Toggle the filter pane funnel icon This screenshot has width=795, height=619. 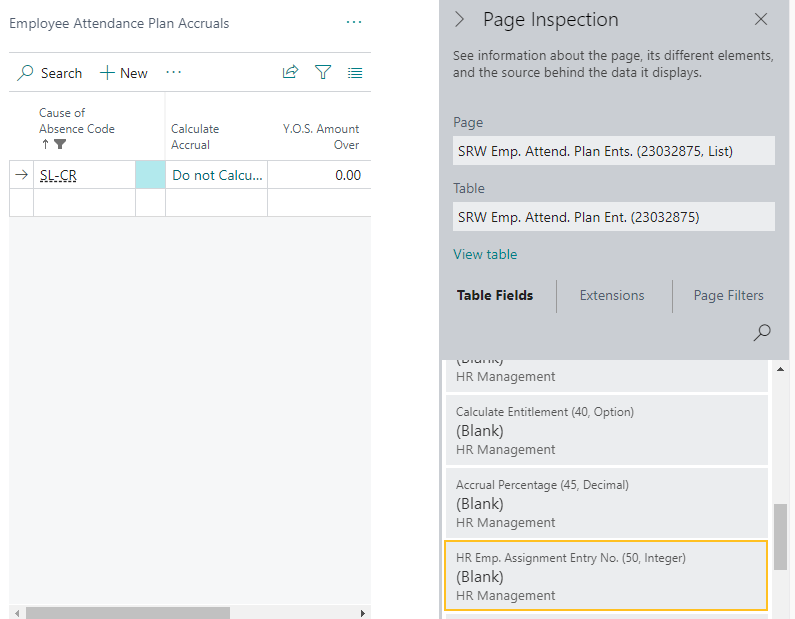point(323,72)
